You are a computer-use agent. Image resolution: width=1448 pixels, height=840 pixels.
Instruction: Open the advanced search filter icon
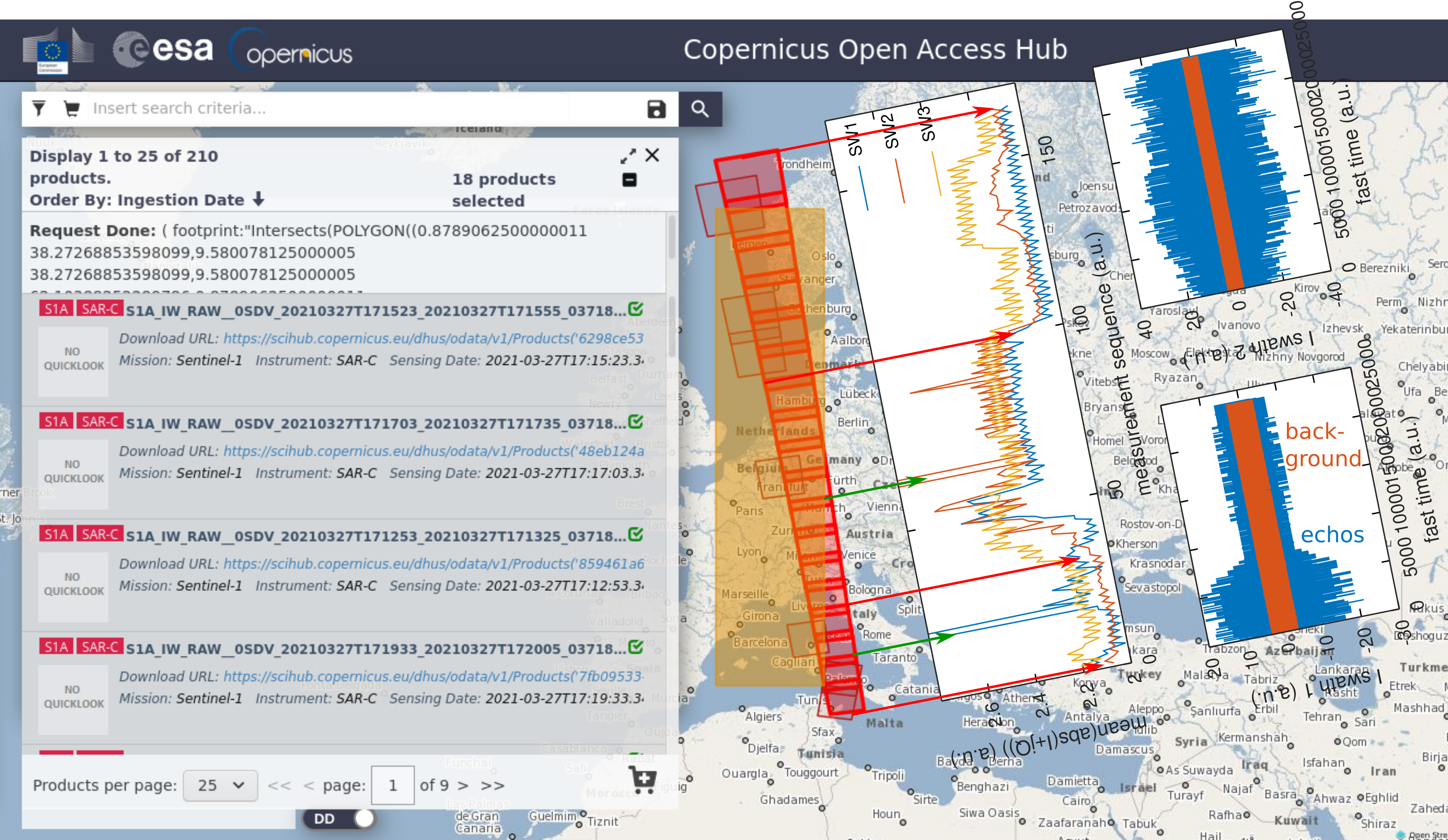pos(38,109)
